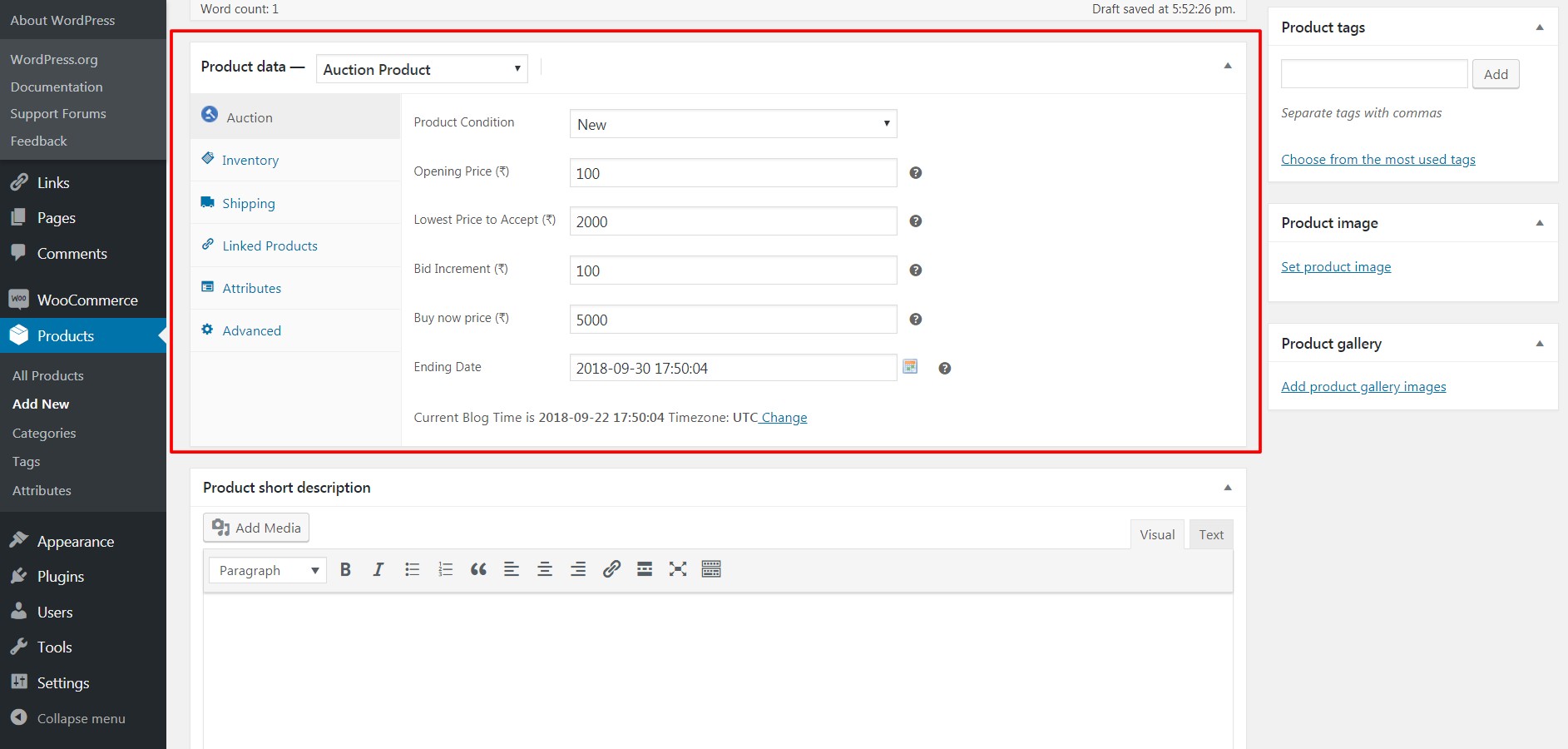The width and height of the screenshot is (1568, 749).
Task: Click the Insert link icon
Action: click(611, 569)
